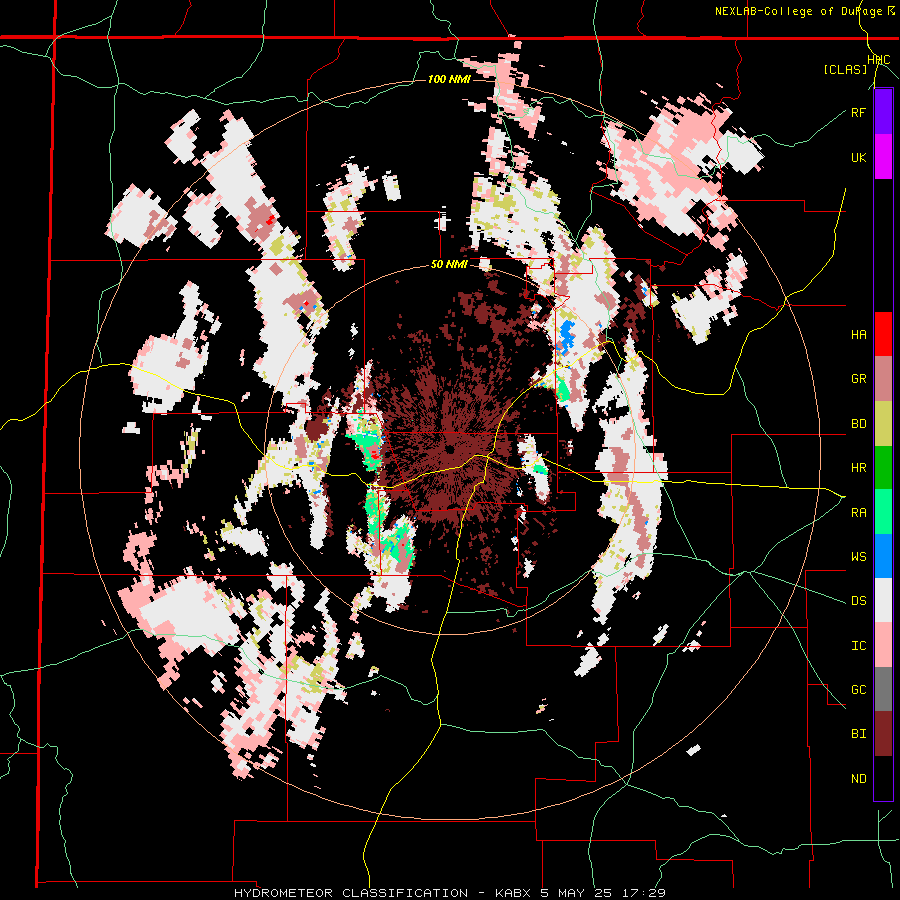Image resolution: width=900 pixels, height=900 pixels.
Task: Click the 'BD' legend label text
Action: pyautogui.click(x=858, y=424)
